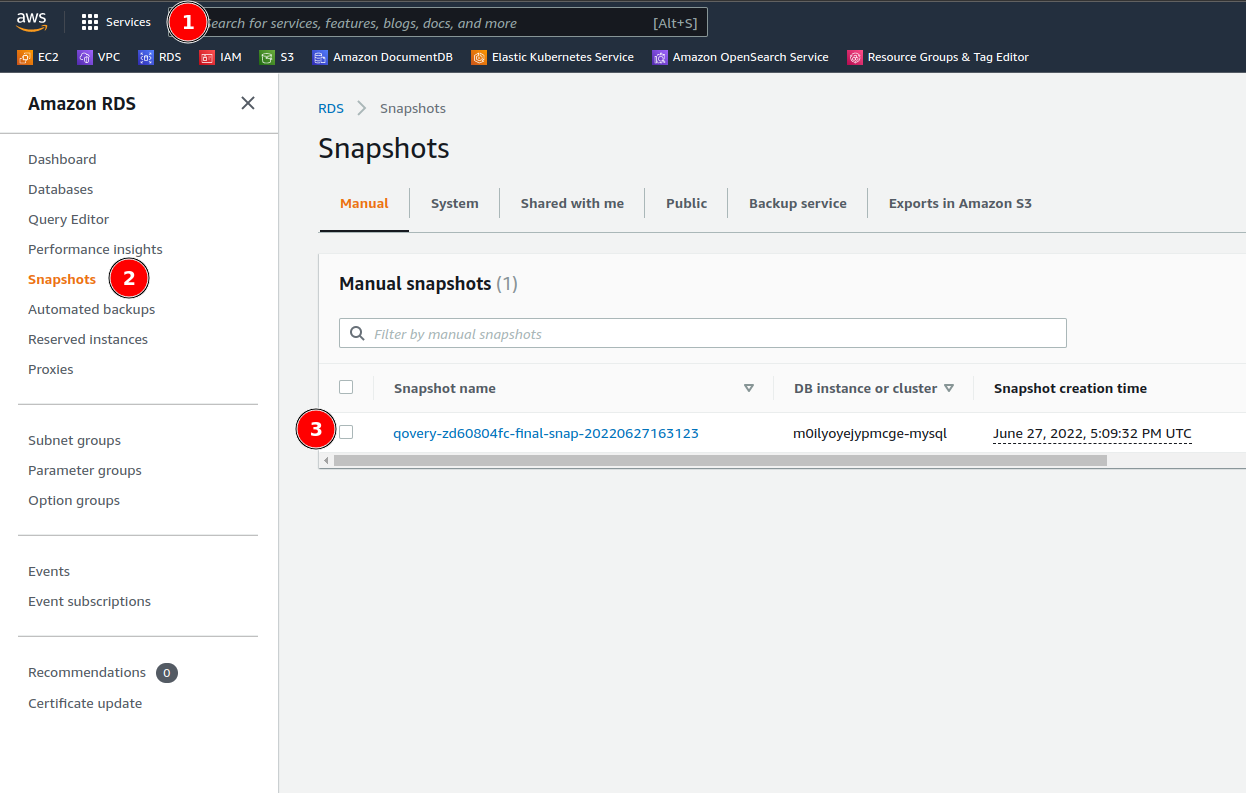1246x793 pixels.
Task: Open Elastic Kubernetes Service shortcut
Action: pos(552,57)
